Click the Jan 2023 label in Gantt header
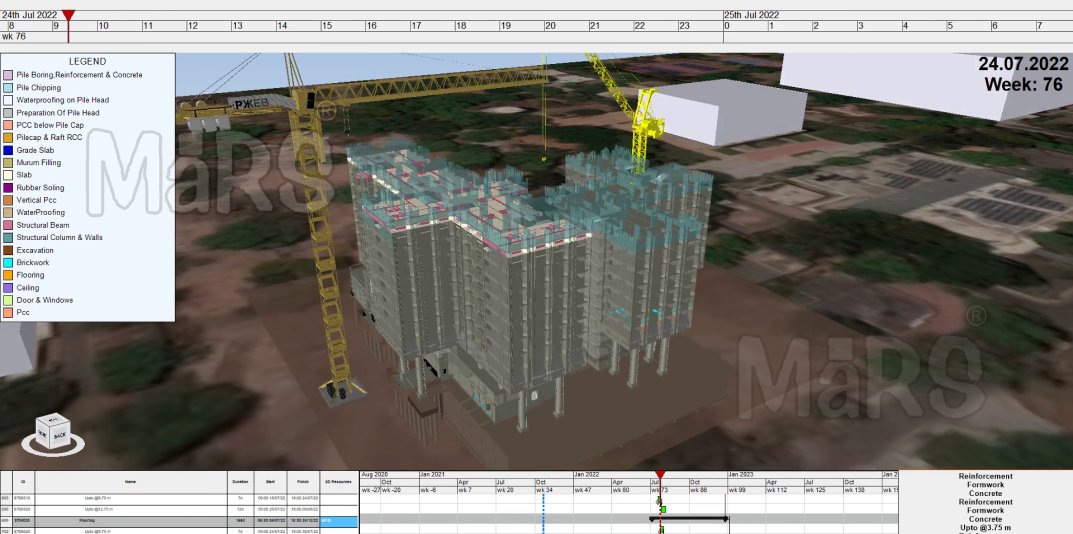 [x=742, y=474]
